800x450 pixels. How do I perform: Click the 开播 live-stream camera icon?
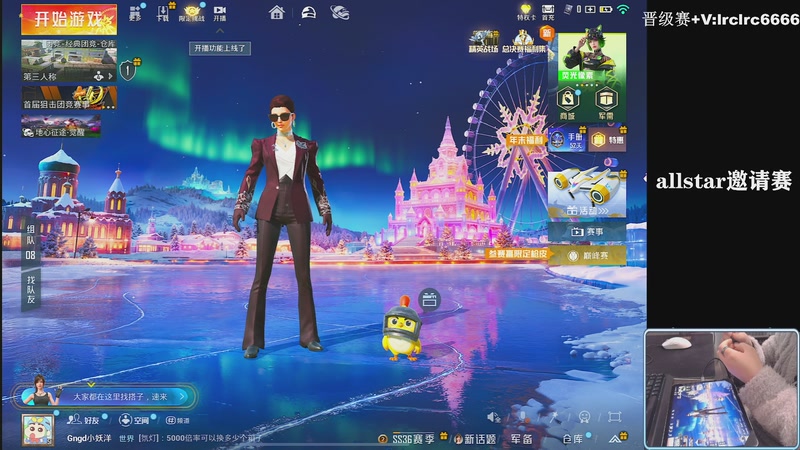pyautogui.click(x=220, y=13)
